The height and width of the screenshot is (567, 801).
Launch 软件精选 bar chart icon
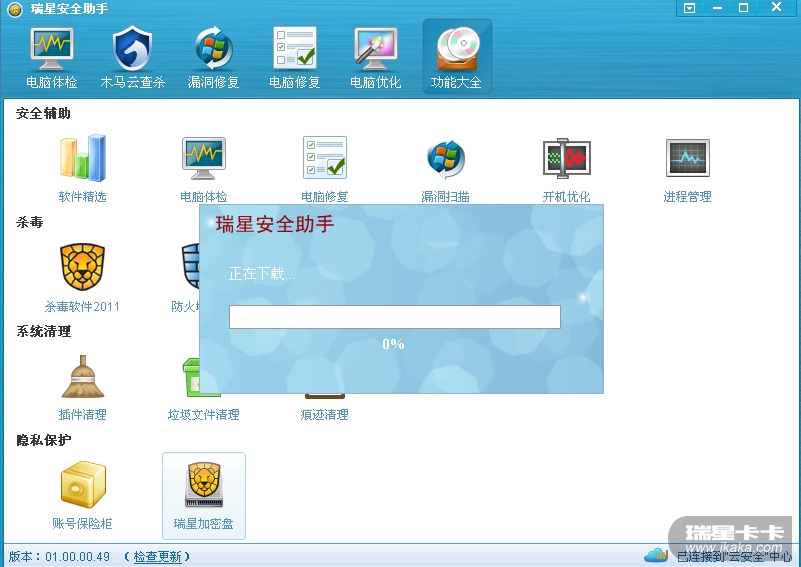pyautogui.click(x=83, y=158)
